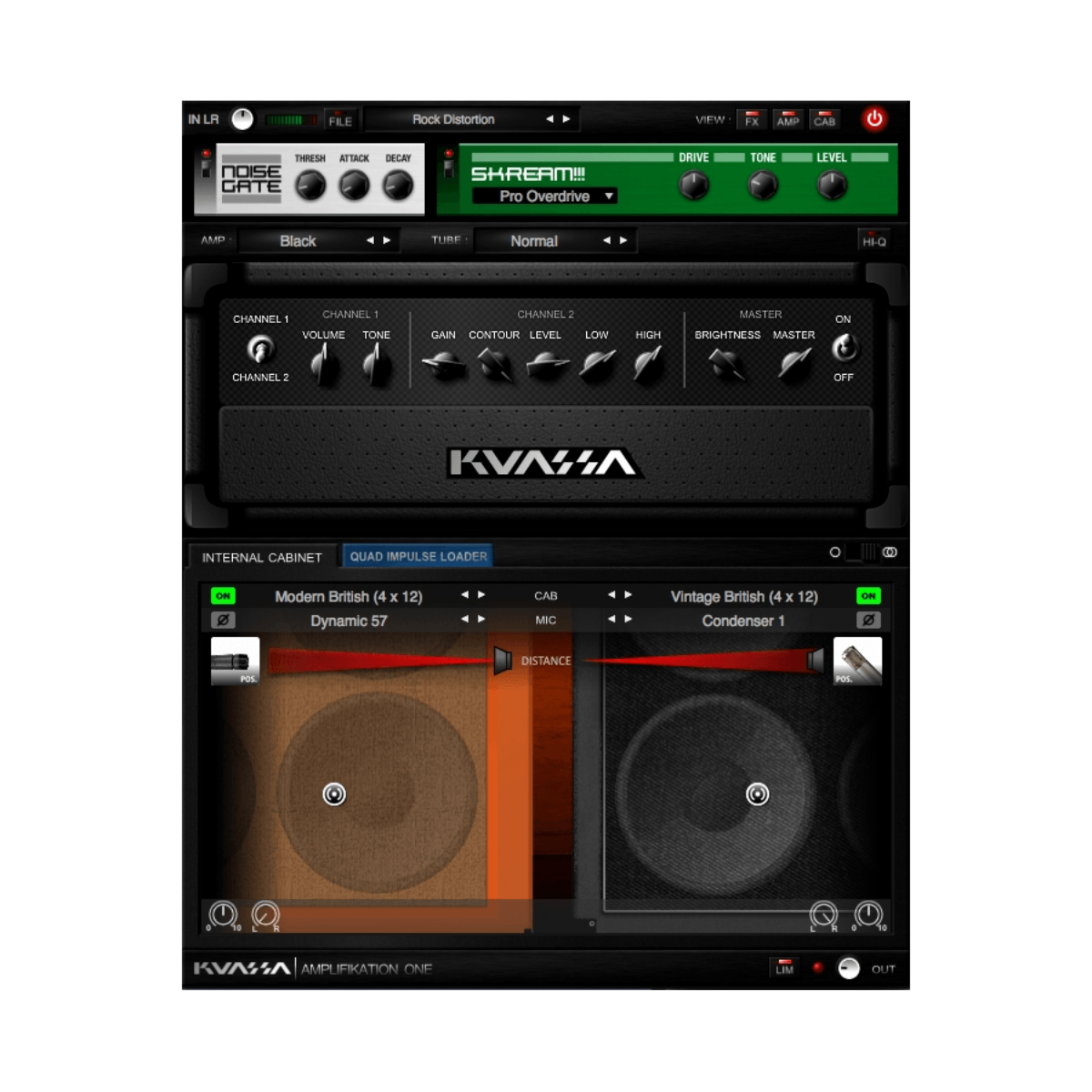The width and height of the screenshot is (1092, 1092).
Task: Select next mic after Dynamic 57
Action: click(481, 619)
